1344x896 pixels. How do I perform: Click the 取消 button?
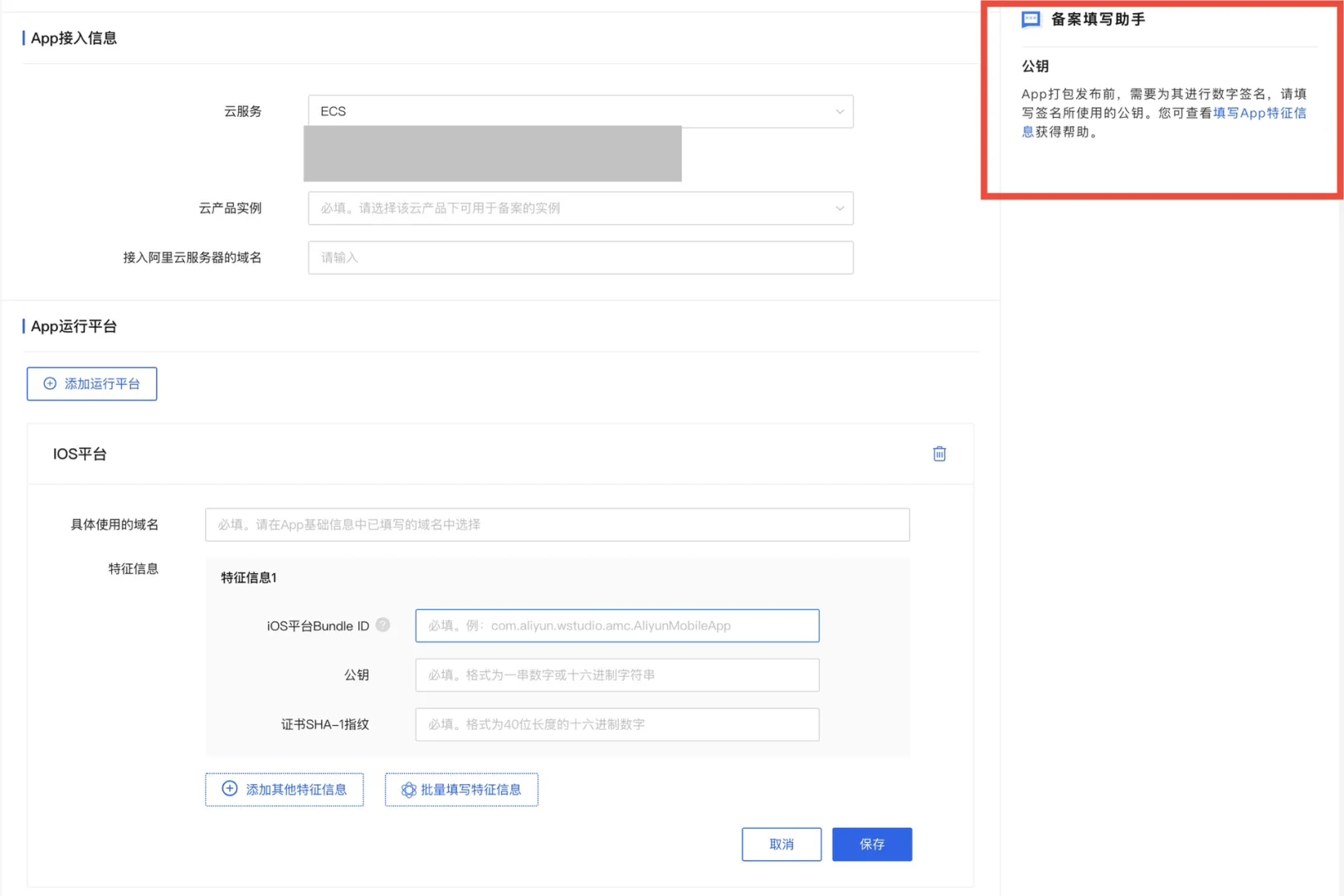[x=781, y=844]
